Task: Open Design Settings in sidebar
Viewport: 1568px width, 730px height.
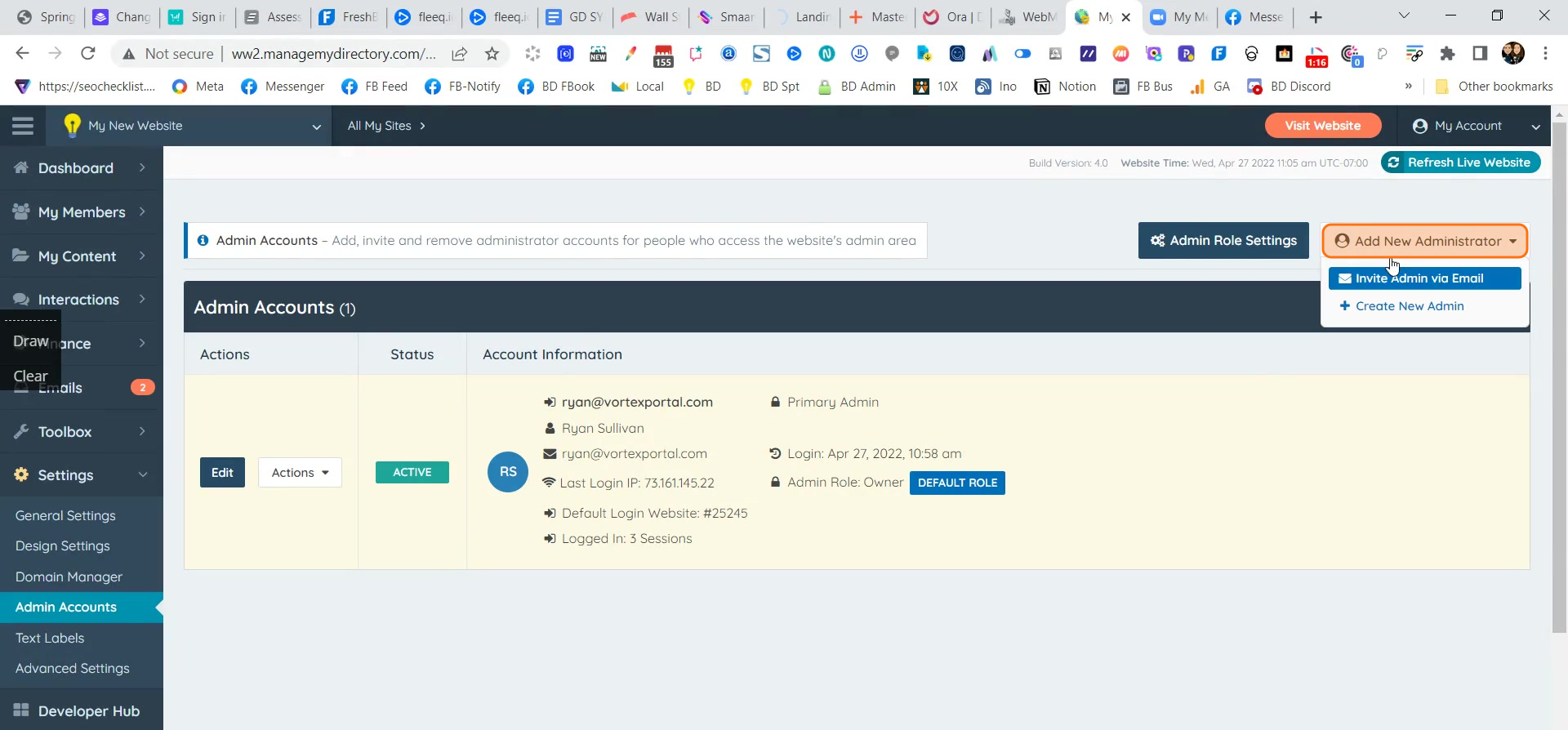Action: click(63, 546)
